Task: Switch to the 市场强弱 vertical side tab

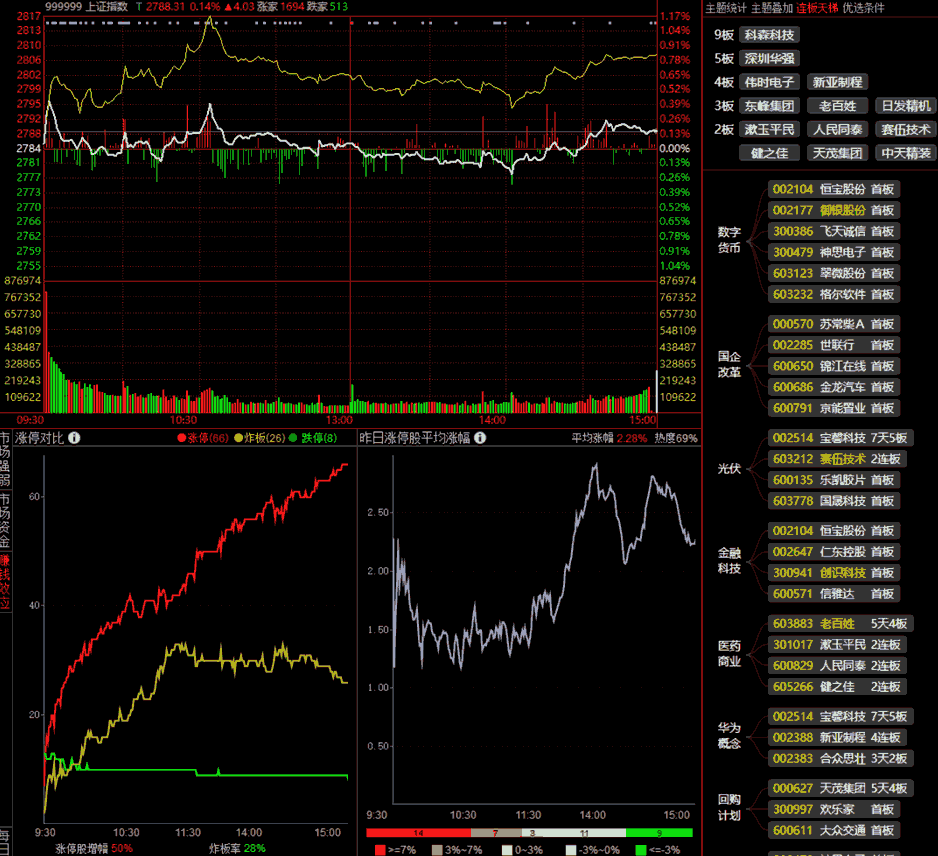Action: pos(5,459)
